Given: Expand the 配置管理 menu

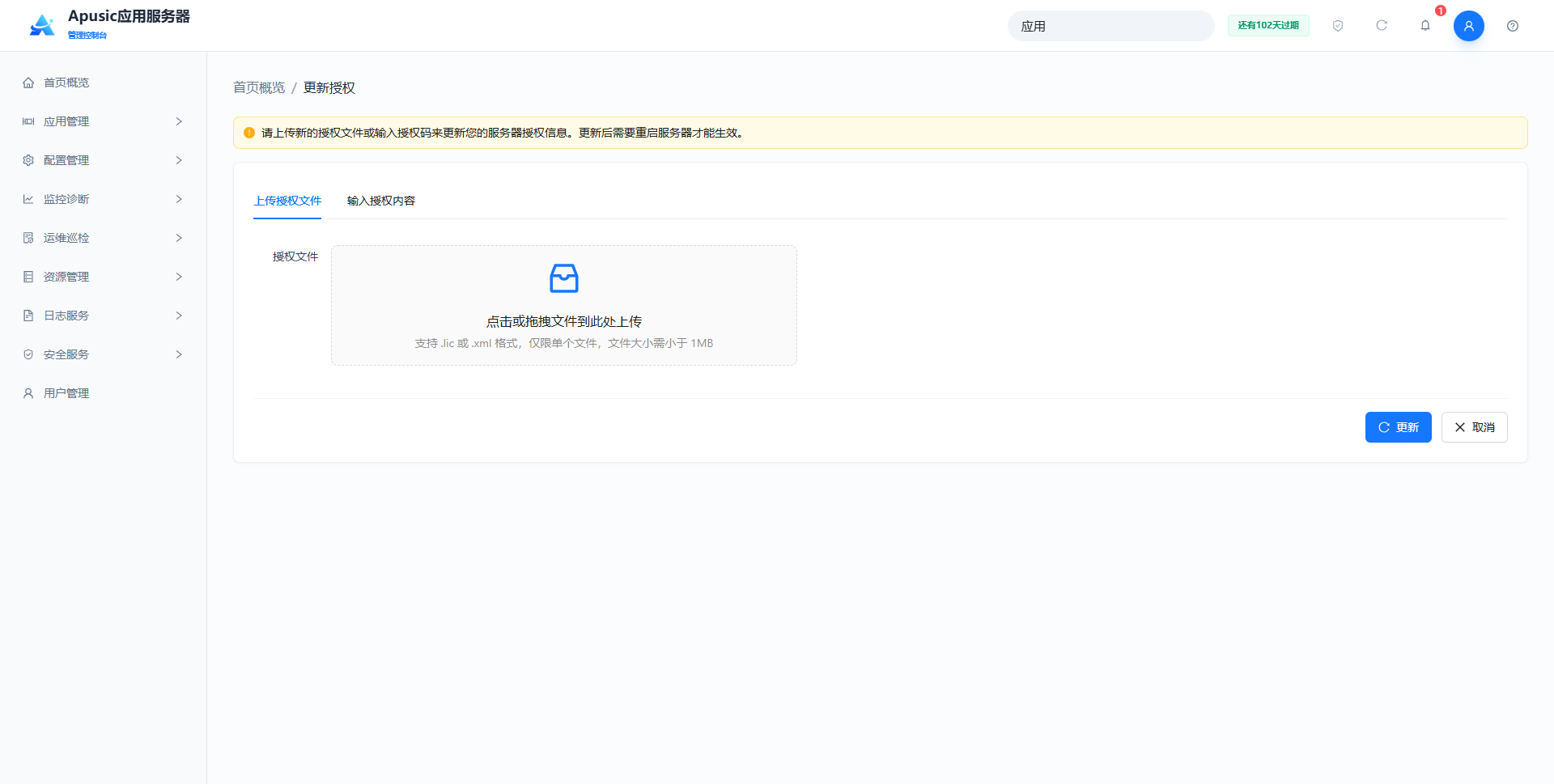Looking at the screenshot, I should [x=104, y=160].
